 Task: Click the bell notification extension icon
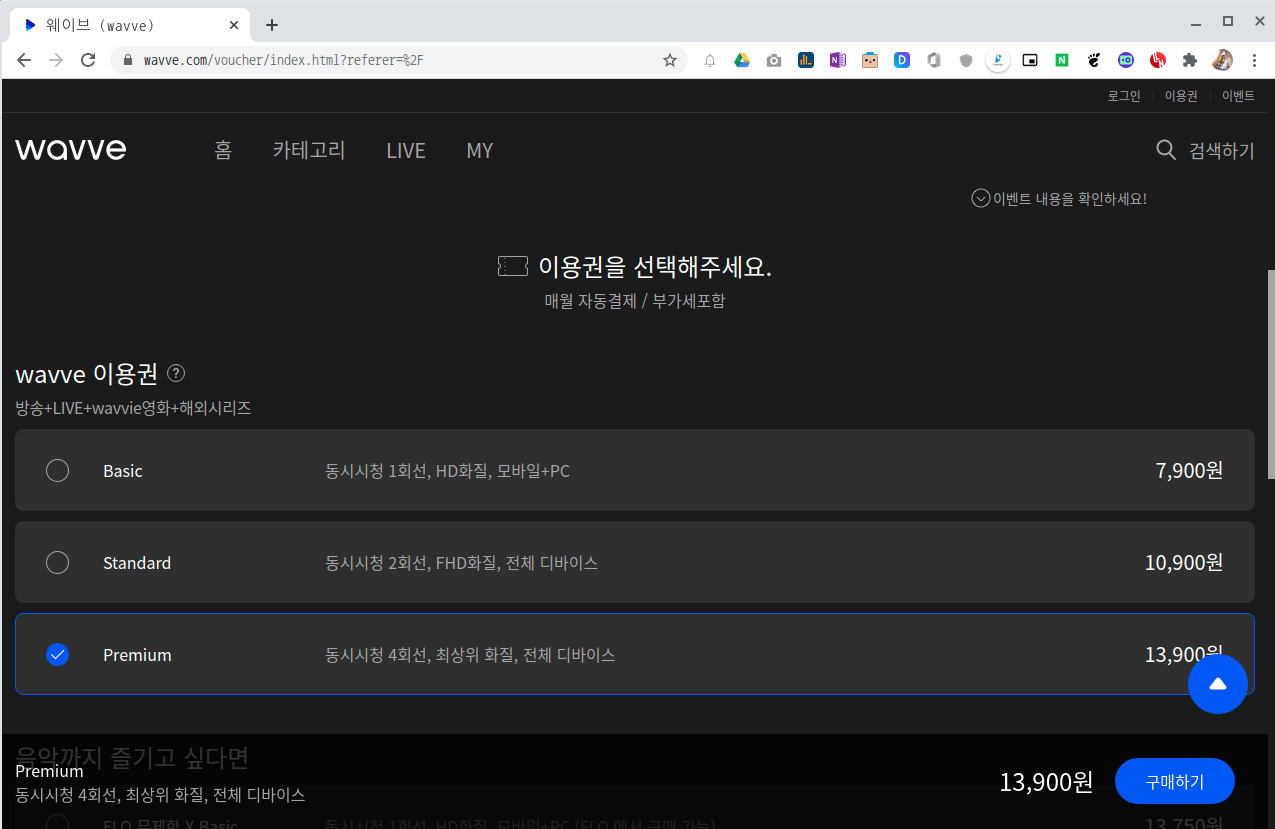point(710,60)
